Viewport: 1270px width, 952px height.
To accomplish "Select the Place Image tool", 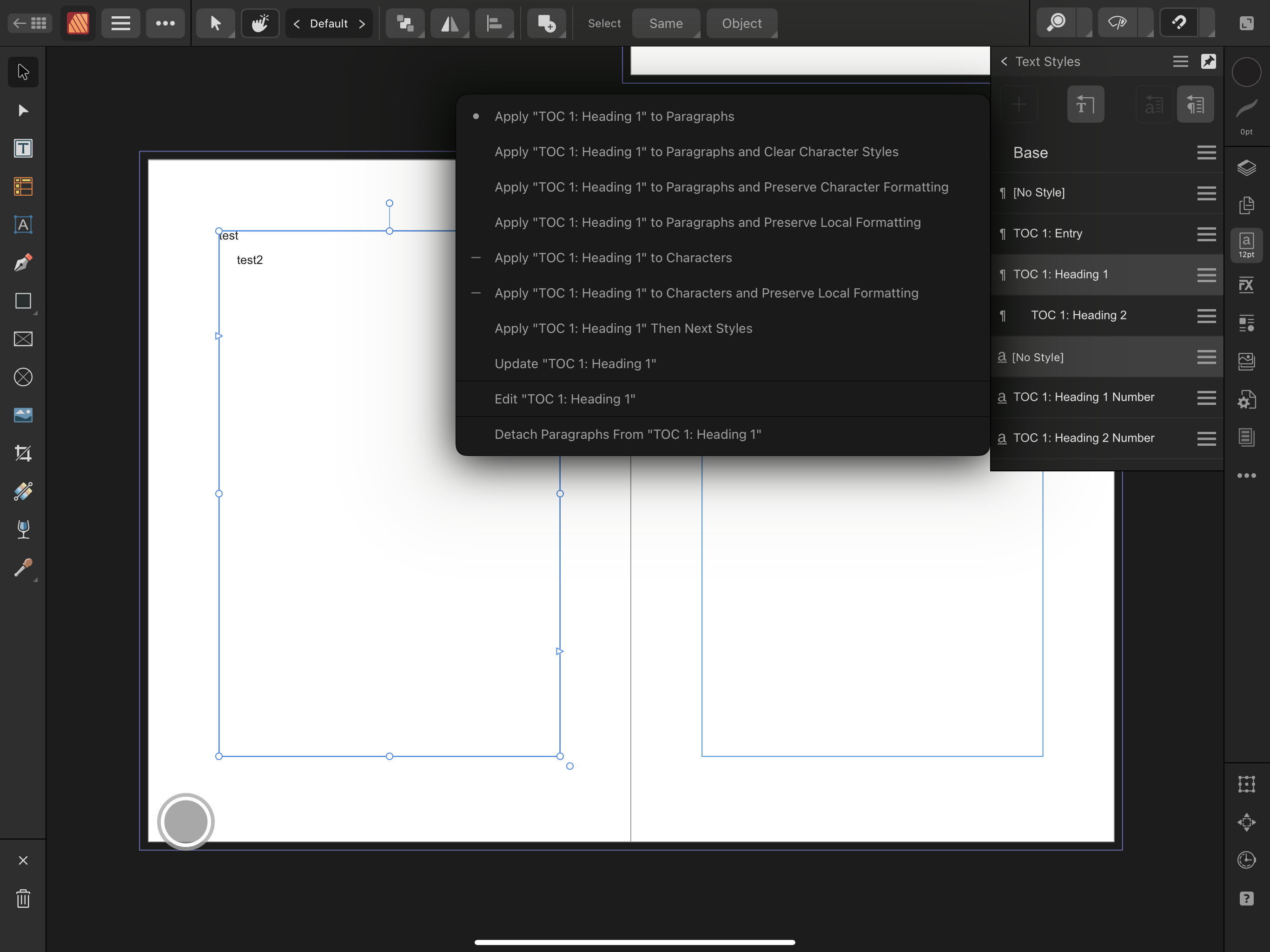I will coord(23,415).
